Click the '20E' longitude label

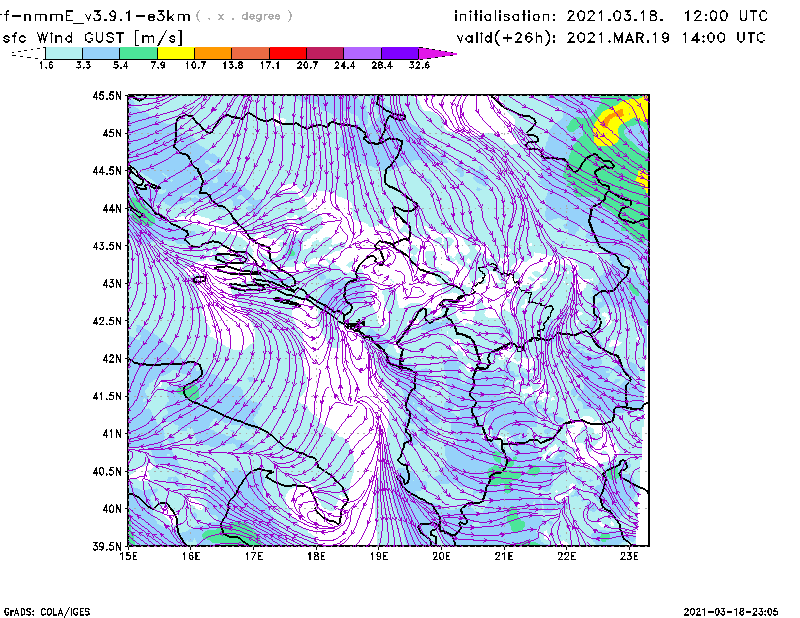coord(441,556)
